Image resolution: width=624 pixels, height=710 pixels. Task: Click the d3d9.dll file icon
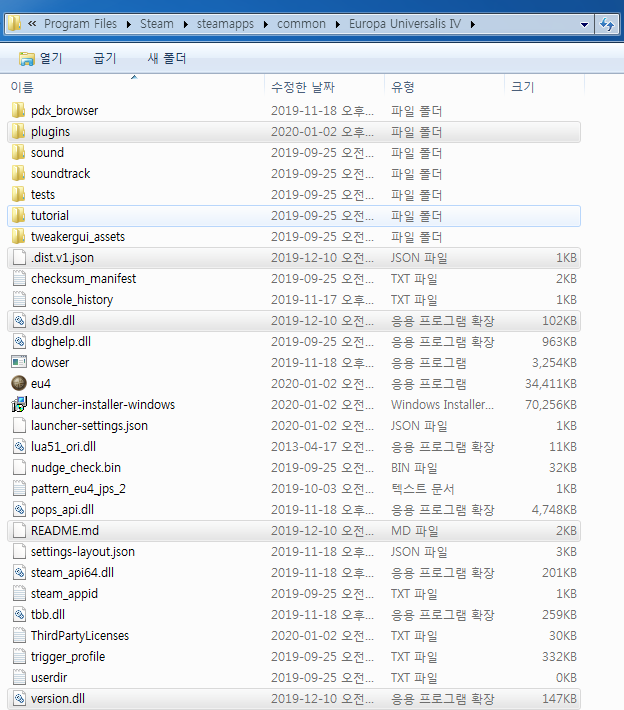19,321
